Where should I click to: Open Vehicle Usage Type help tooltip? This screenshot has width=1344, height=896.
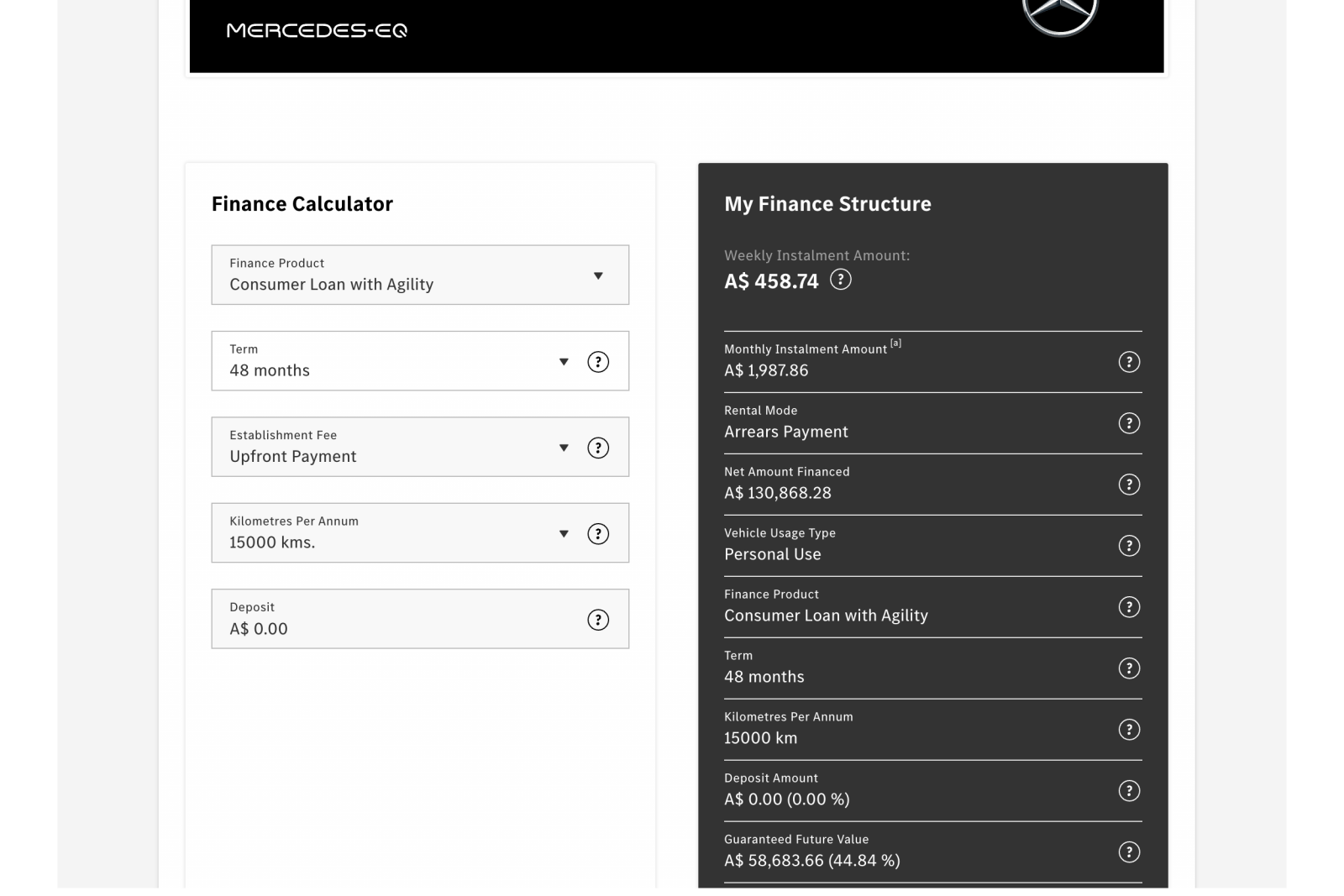click(1129, 546)
